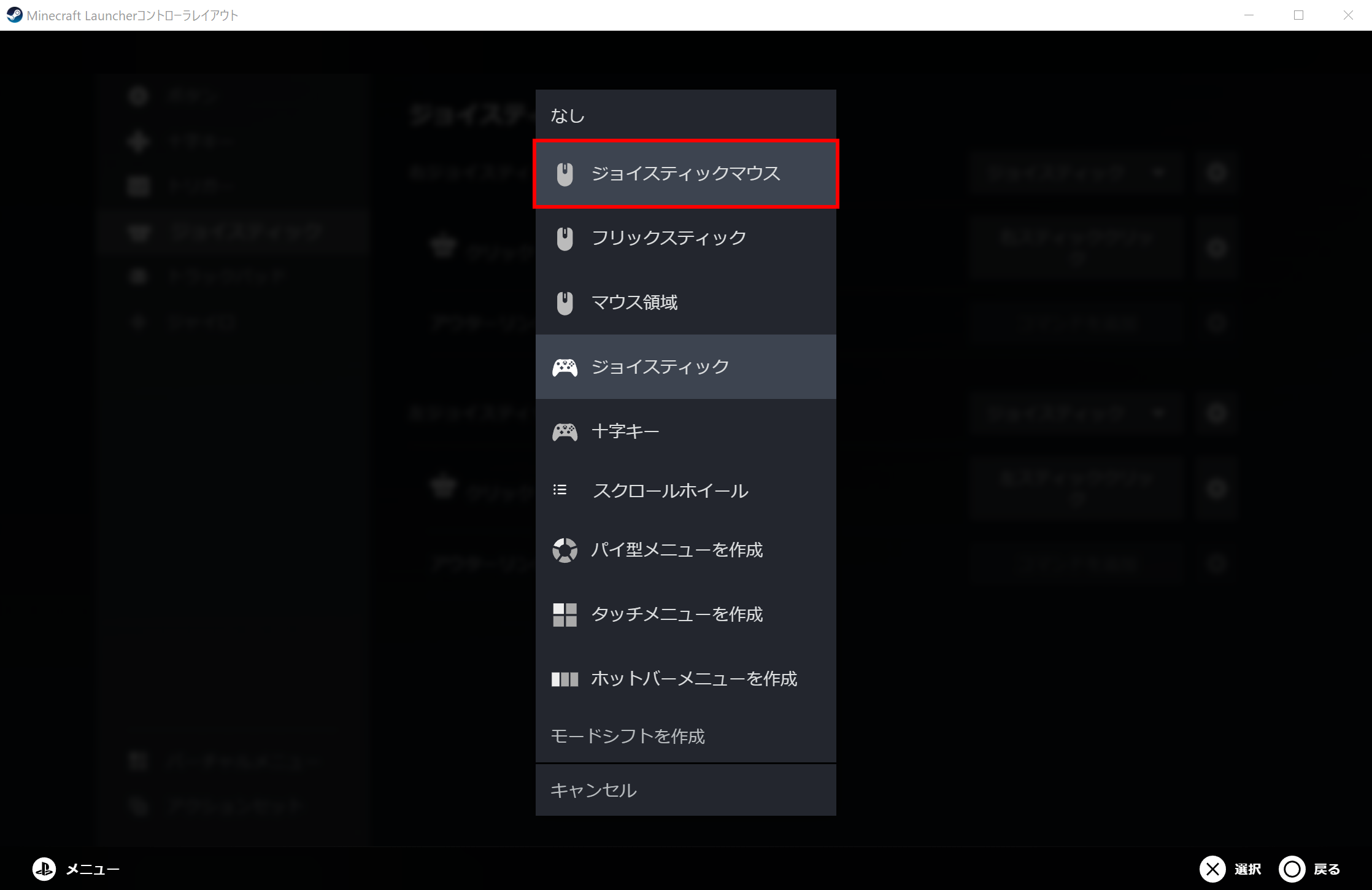Close the controller layout window

[x=1347, y=15]
